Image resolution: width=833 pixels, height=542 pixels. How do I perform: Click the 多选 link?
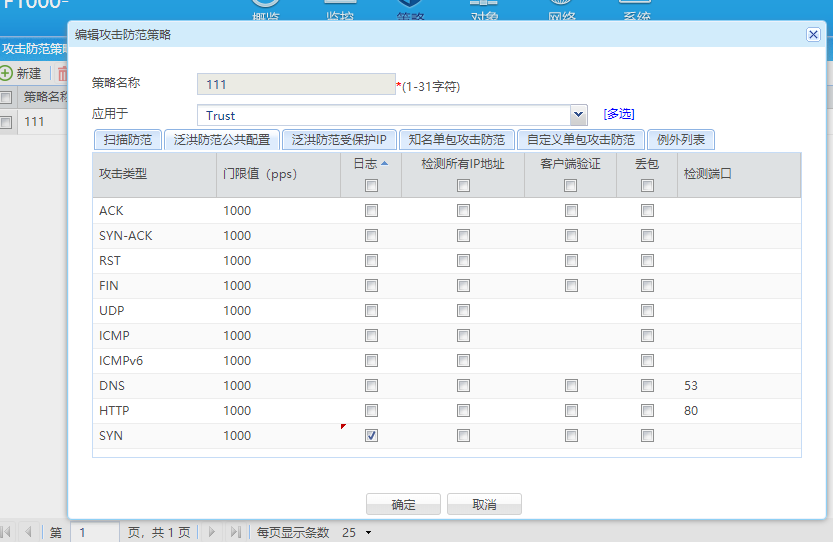618,115
